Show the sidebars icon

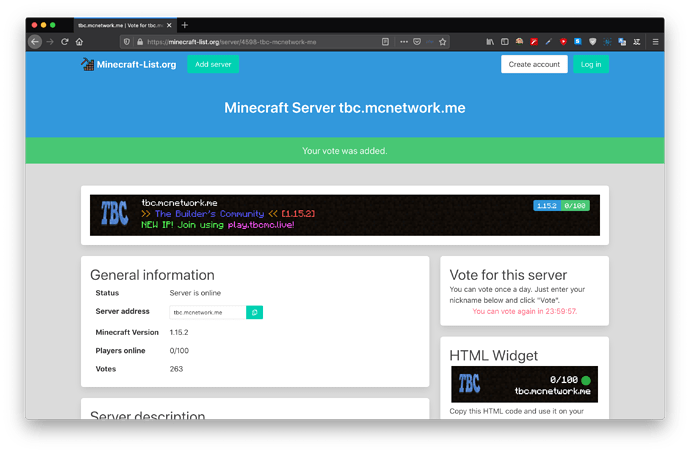pyautogui.click(x=505, y=42)
